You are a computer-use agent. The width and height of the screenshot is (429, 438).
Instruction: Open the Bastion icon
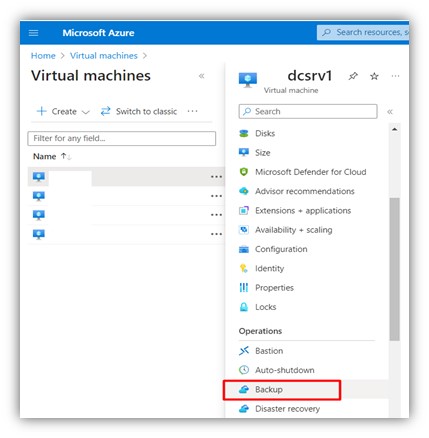(244, 351)
